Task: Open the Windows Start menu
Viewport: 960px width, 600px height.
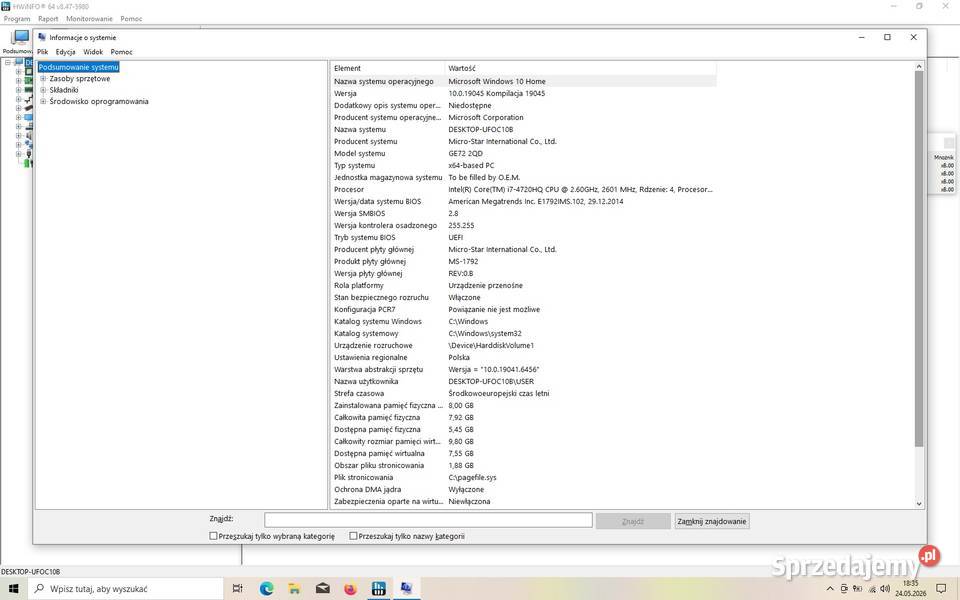Action: (x=13, y=588)
